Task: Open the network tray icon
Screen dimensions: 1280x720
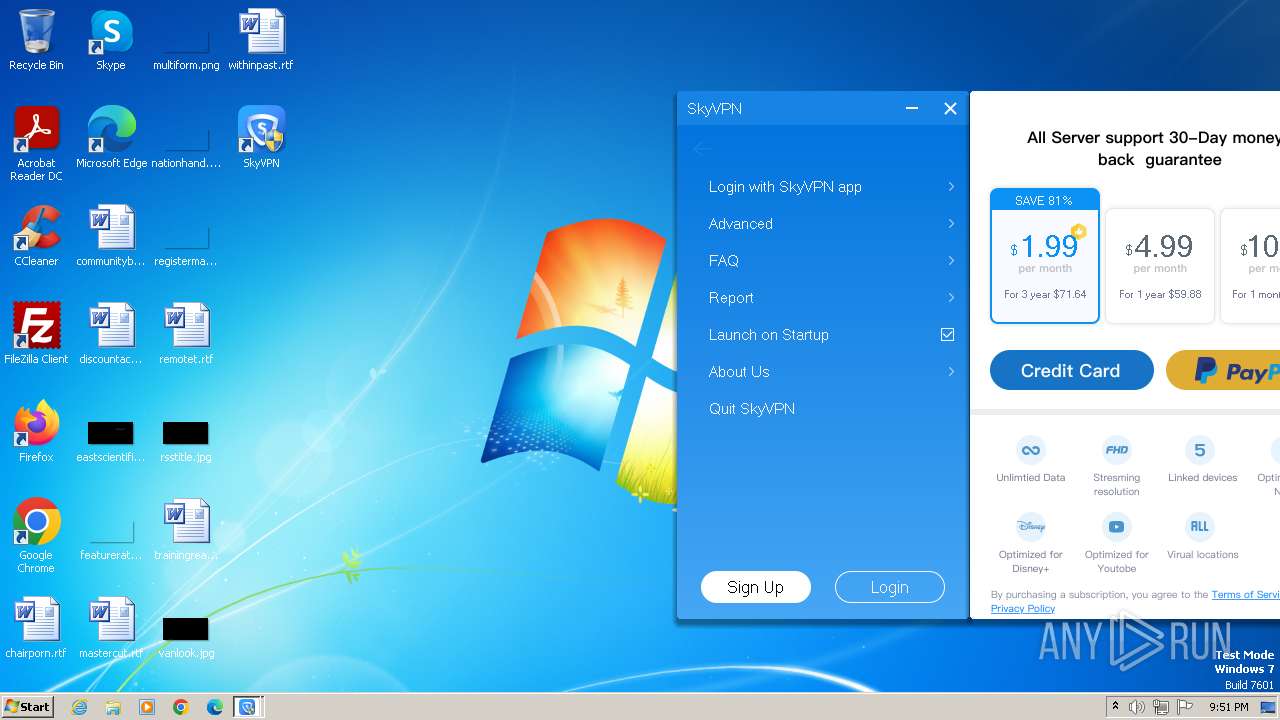Action: [x=1161, y=707]
